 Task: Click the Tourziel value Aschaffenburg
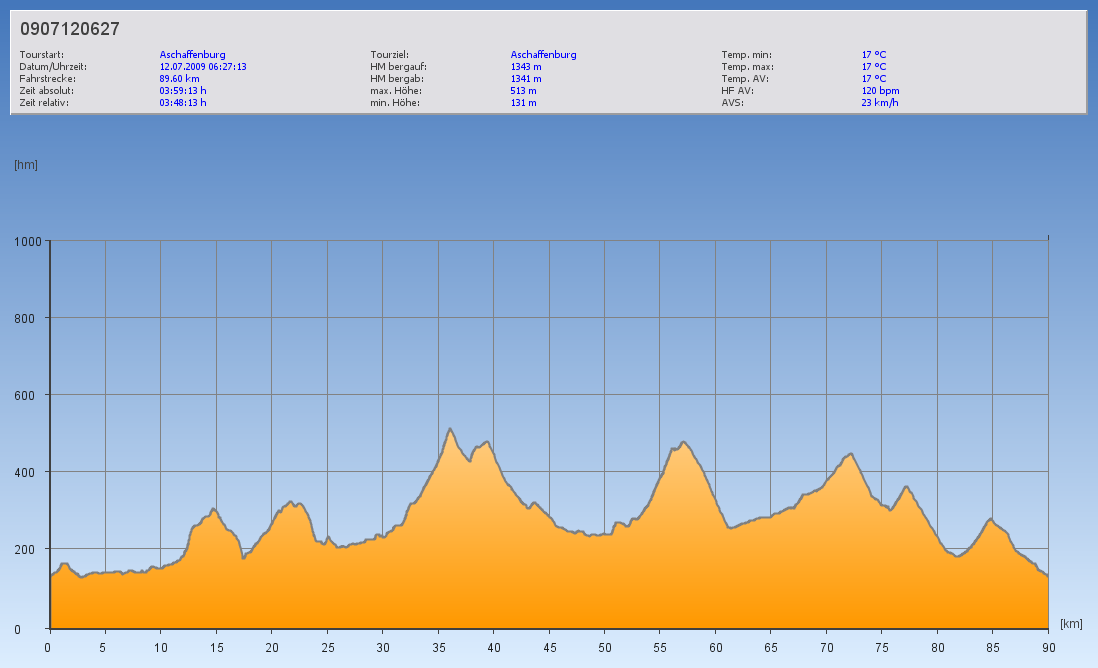pos(543,55)
